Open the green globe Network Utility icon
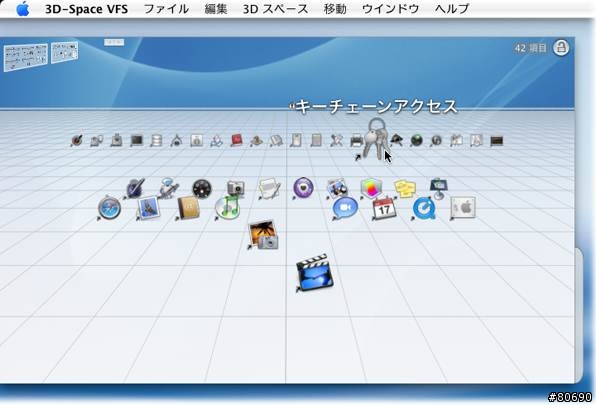596x405 pixels. [x=417, y=141]
